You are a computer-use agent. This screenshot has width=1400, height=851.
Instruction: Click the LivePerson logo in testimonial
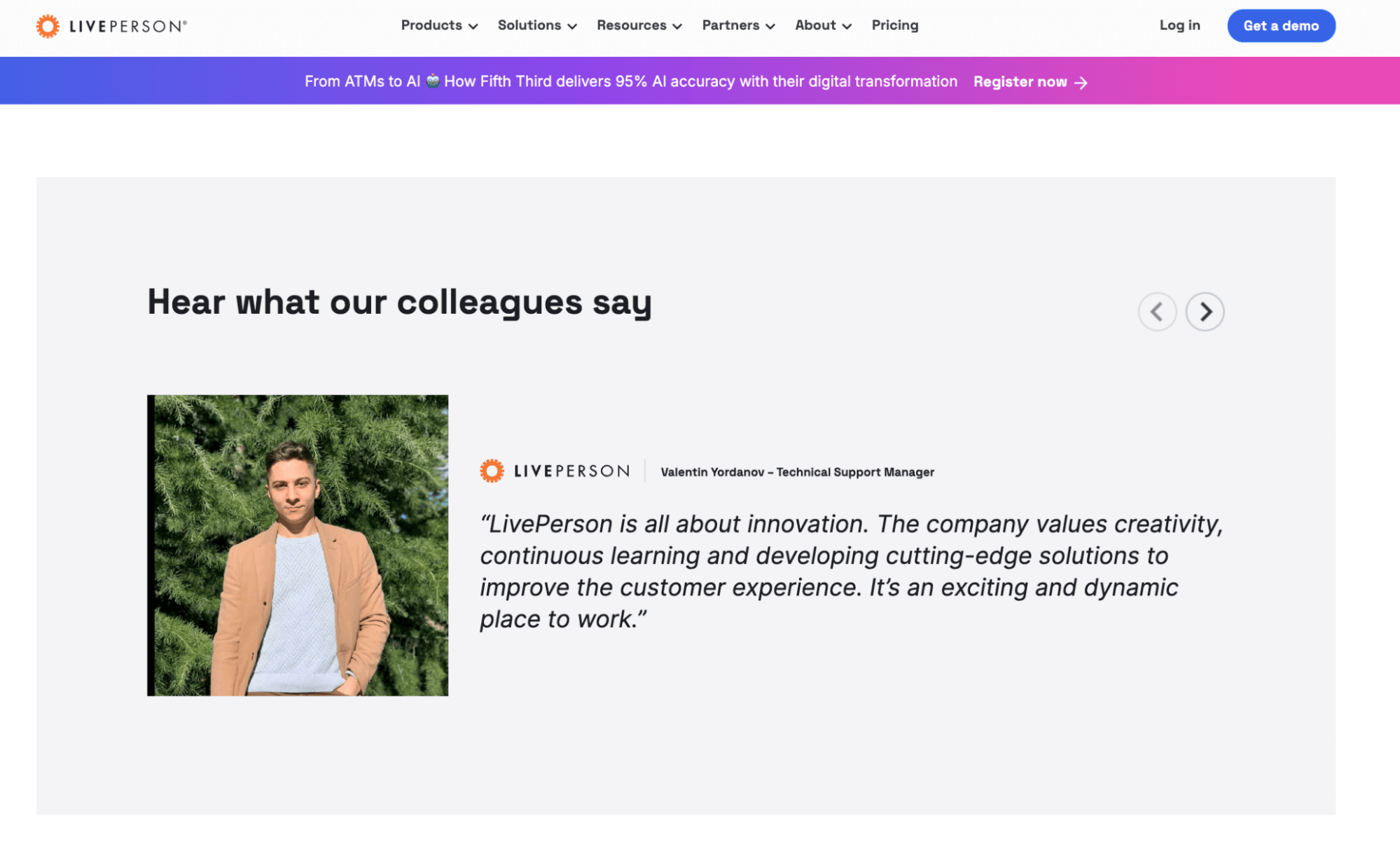(x=554, y=470)
